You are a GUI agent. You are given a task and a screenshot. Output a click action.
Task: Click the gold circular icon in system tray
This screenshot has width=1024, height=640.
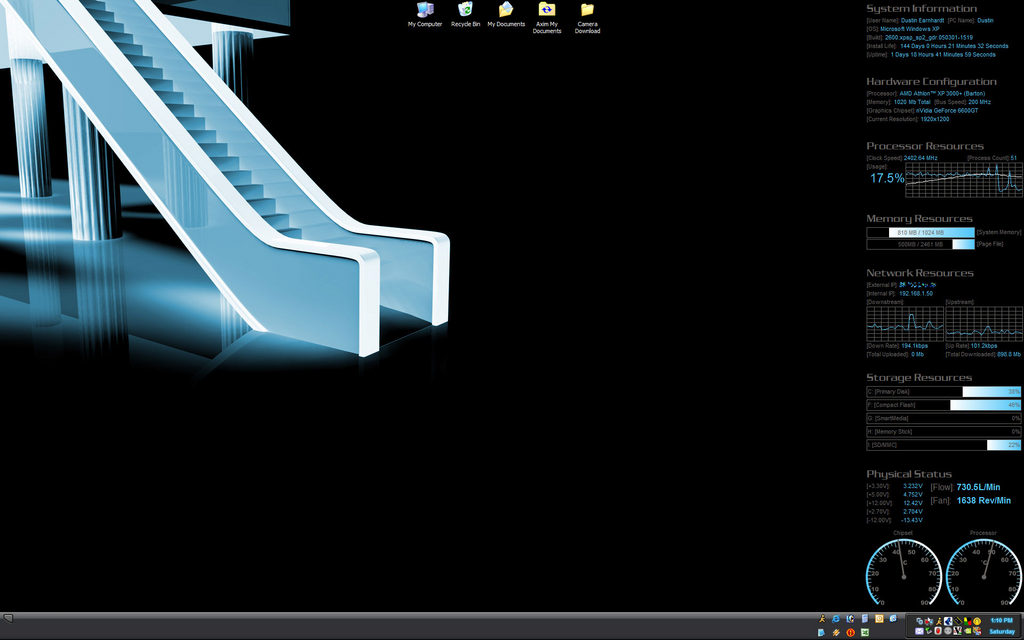[977, 621]
